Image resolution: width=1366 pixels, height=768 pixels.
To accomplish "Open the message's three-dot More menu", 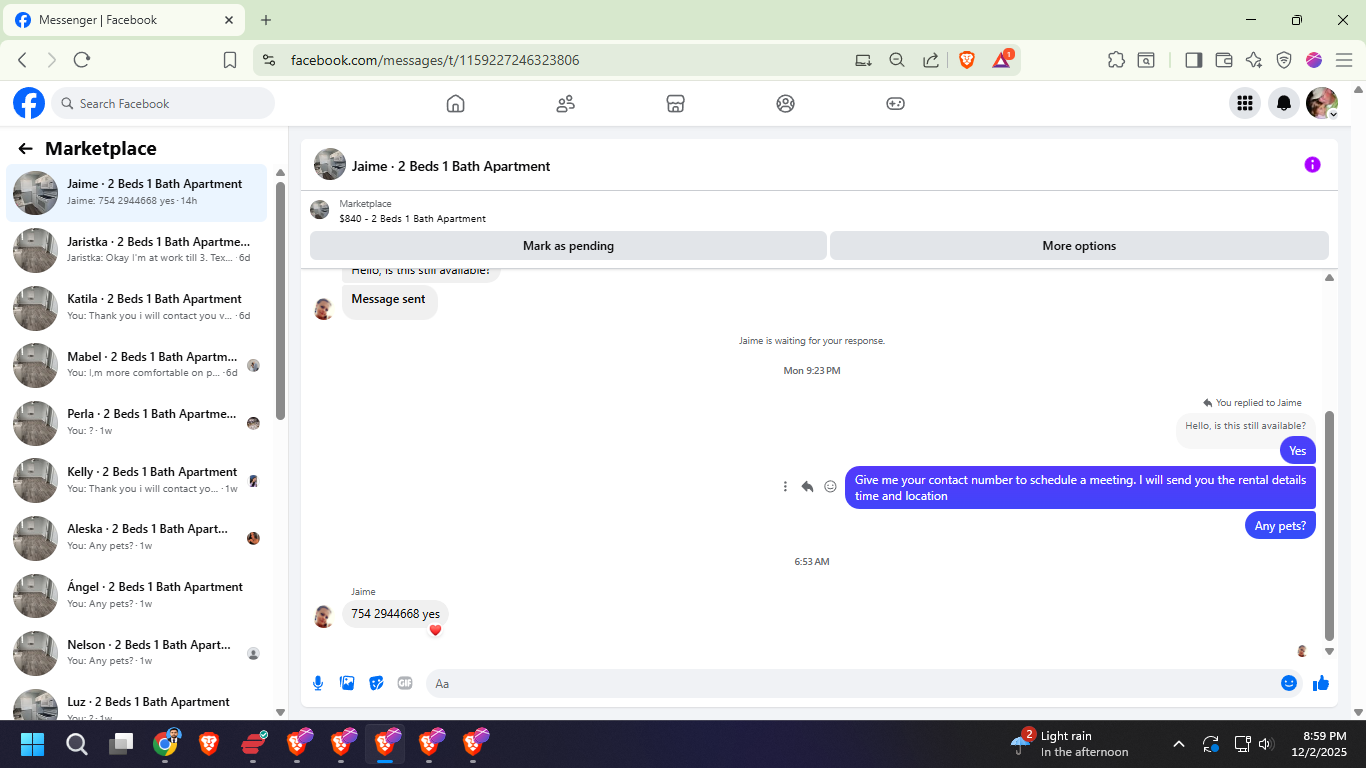I will (785, 487).
